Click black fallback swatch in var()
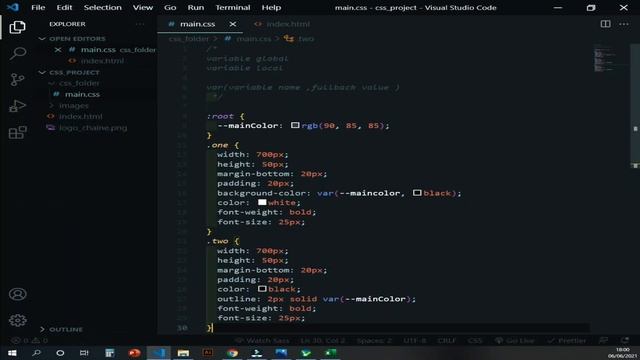The image size is (640, 360). point(417,193)
